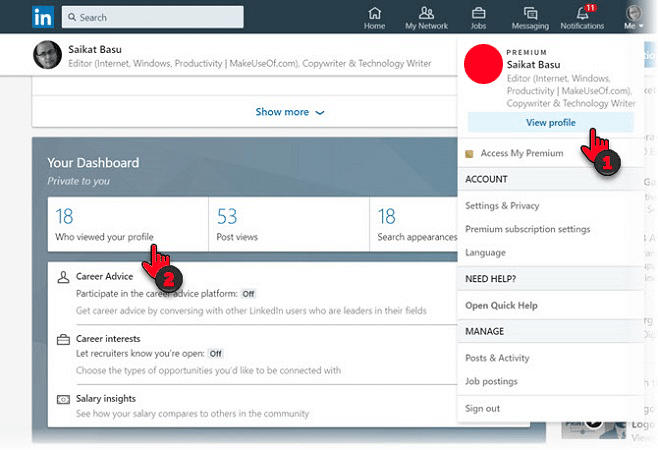Click the search magnifier icon
The width and height of the screenshot is (658, 450).
tap(72, 17)
